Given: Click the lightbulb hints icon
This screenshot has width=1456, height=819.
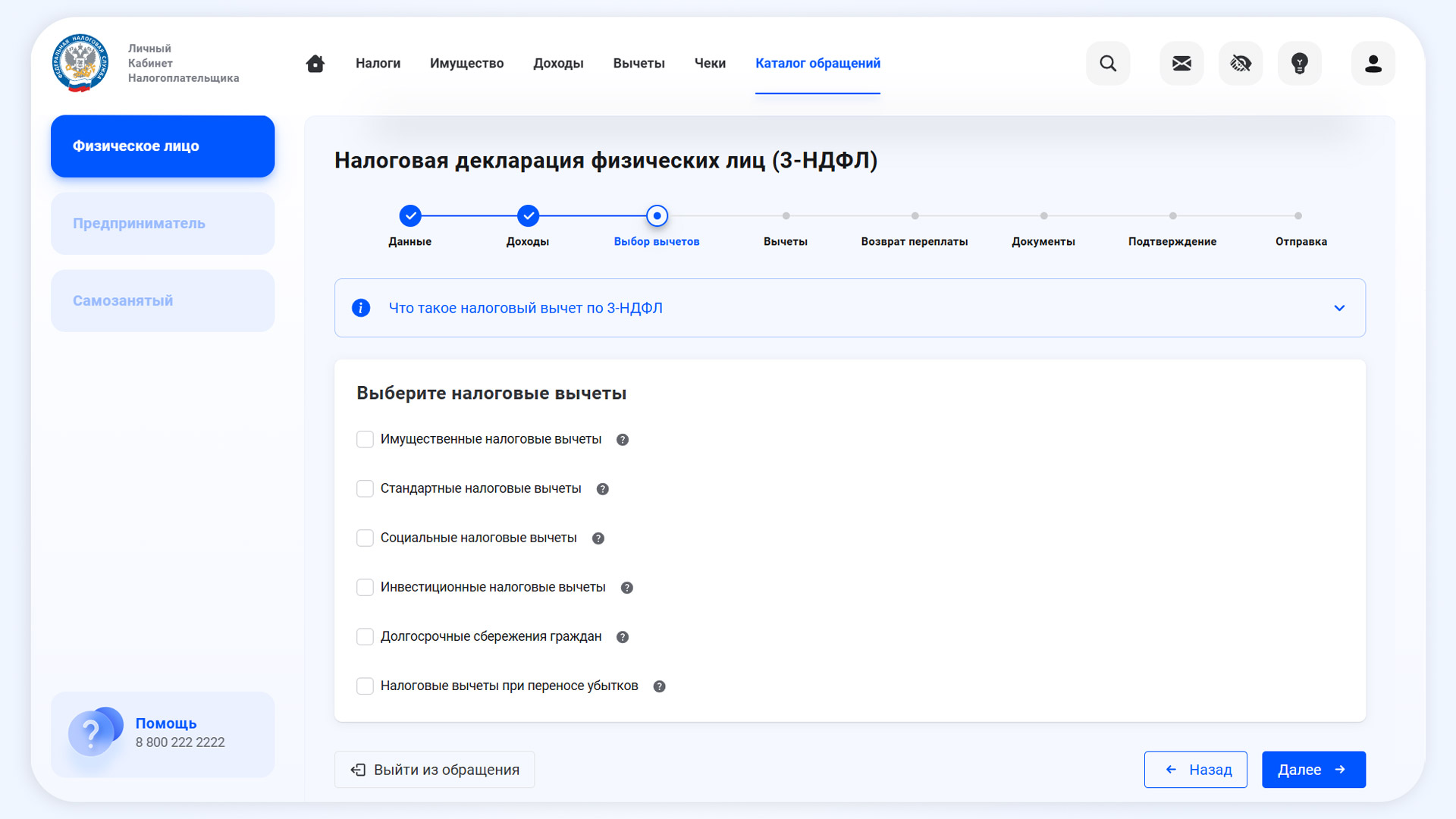Looking at the screenshot, I should tap(1300, 64).
